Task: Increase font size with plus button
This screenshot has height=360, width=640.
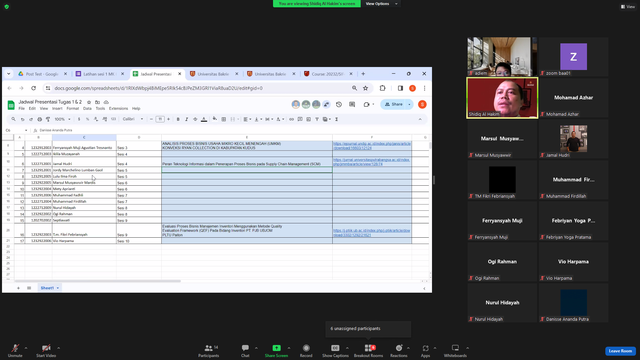Action: coord(168,119)
